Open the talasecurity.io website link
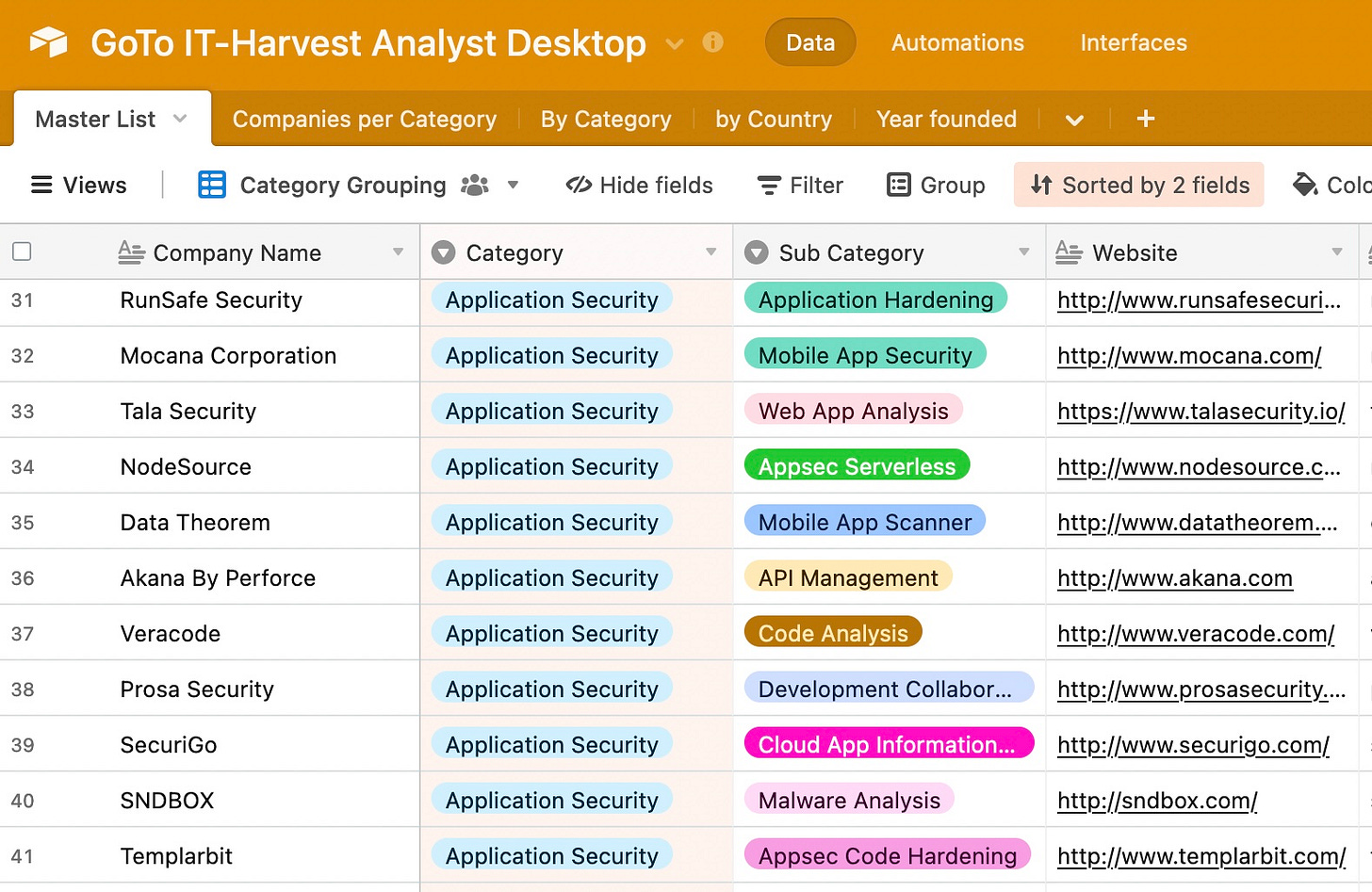 [1201, 412]
